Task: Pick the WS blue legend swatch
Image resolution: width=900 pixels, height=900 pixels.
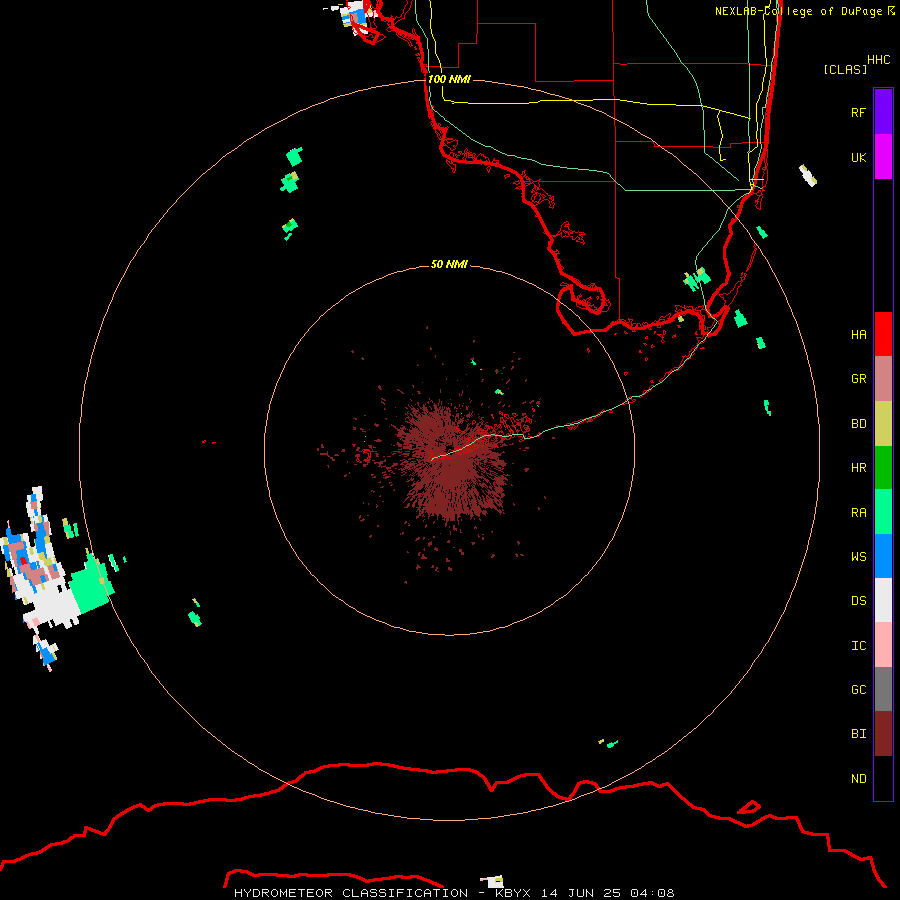Action: pos(883,556)
